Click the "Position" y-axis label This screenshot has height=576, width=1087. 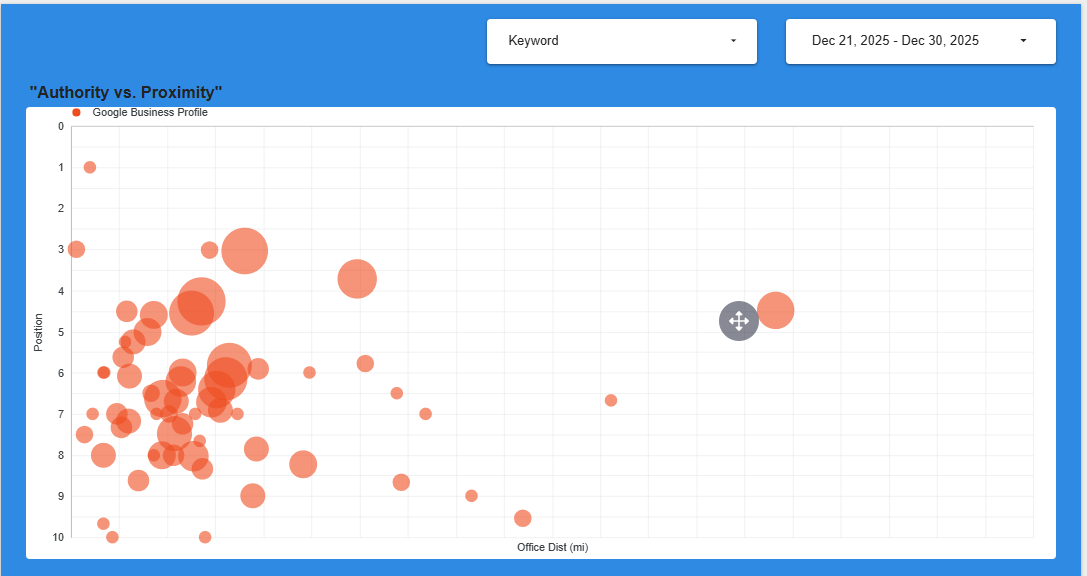[39, 333]
